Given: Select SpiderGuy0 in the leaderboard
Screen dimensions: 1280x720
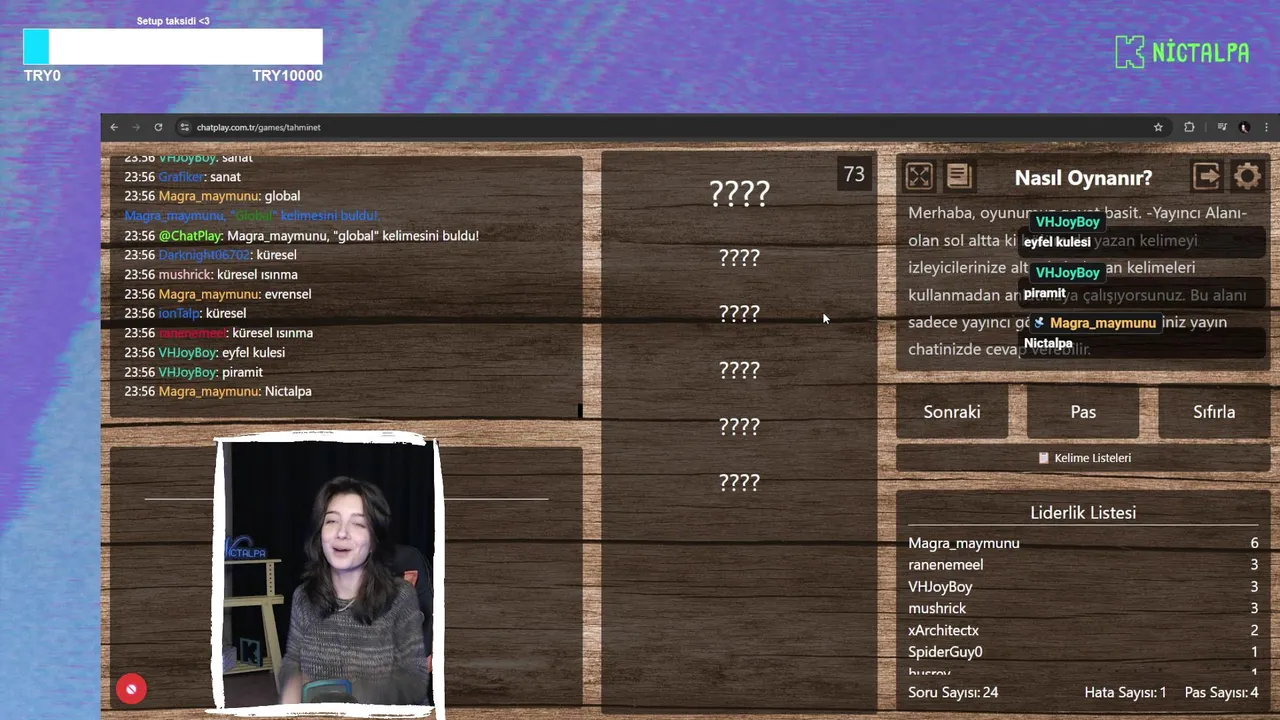Looking at the screenshot, I should click(1083, 652).
